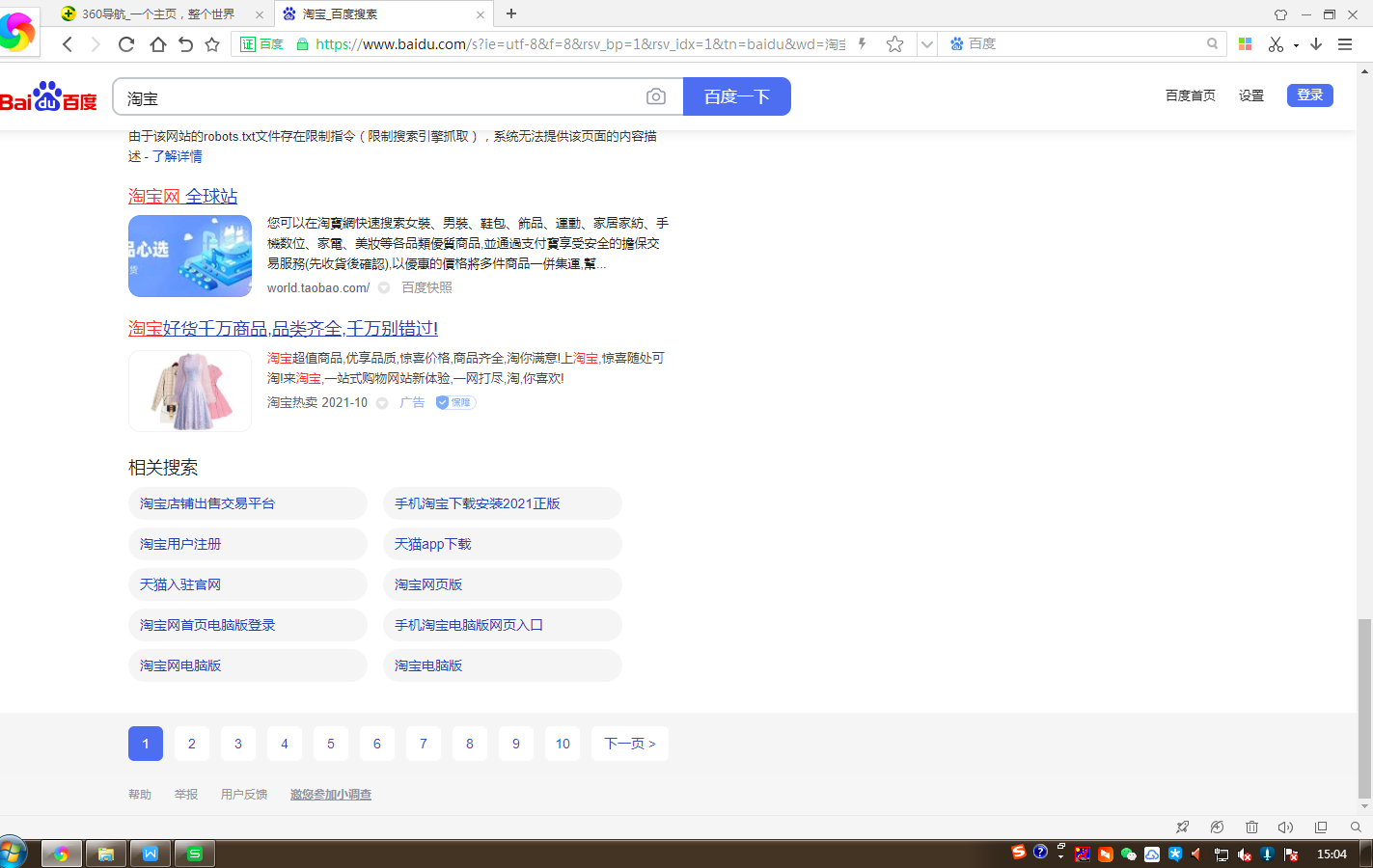Close the 360导航 tab
The image size is (1373, 868).
click(x=259, y=14)
